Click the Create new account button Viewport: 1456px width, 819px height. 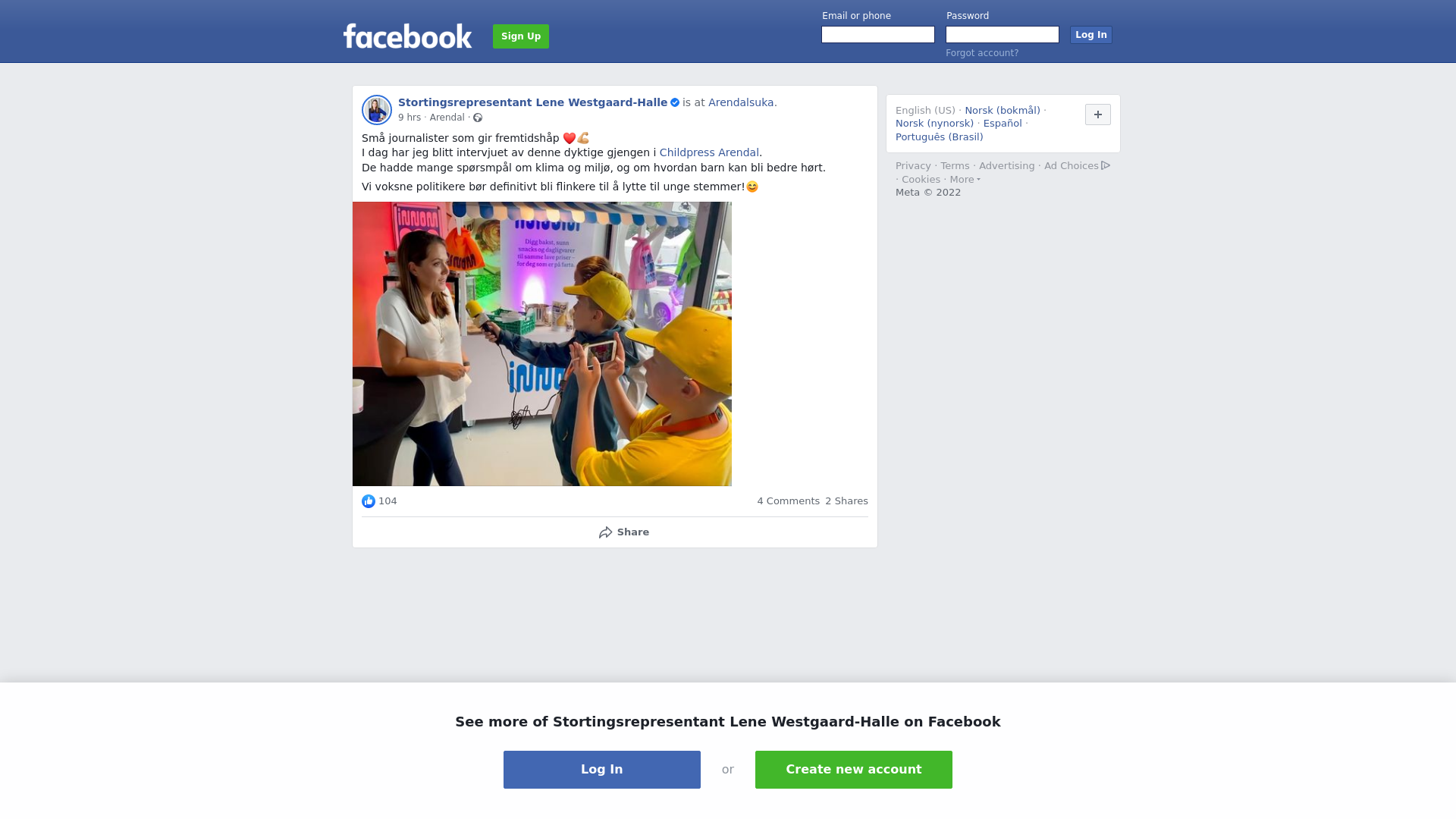tap(854, 770)
